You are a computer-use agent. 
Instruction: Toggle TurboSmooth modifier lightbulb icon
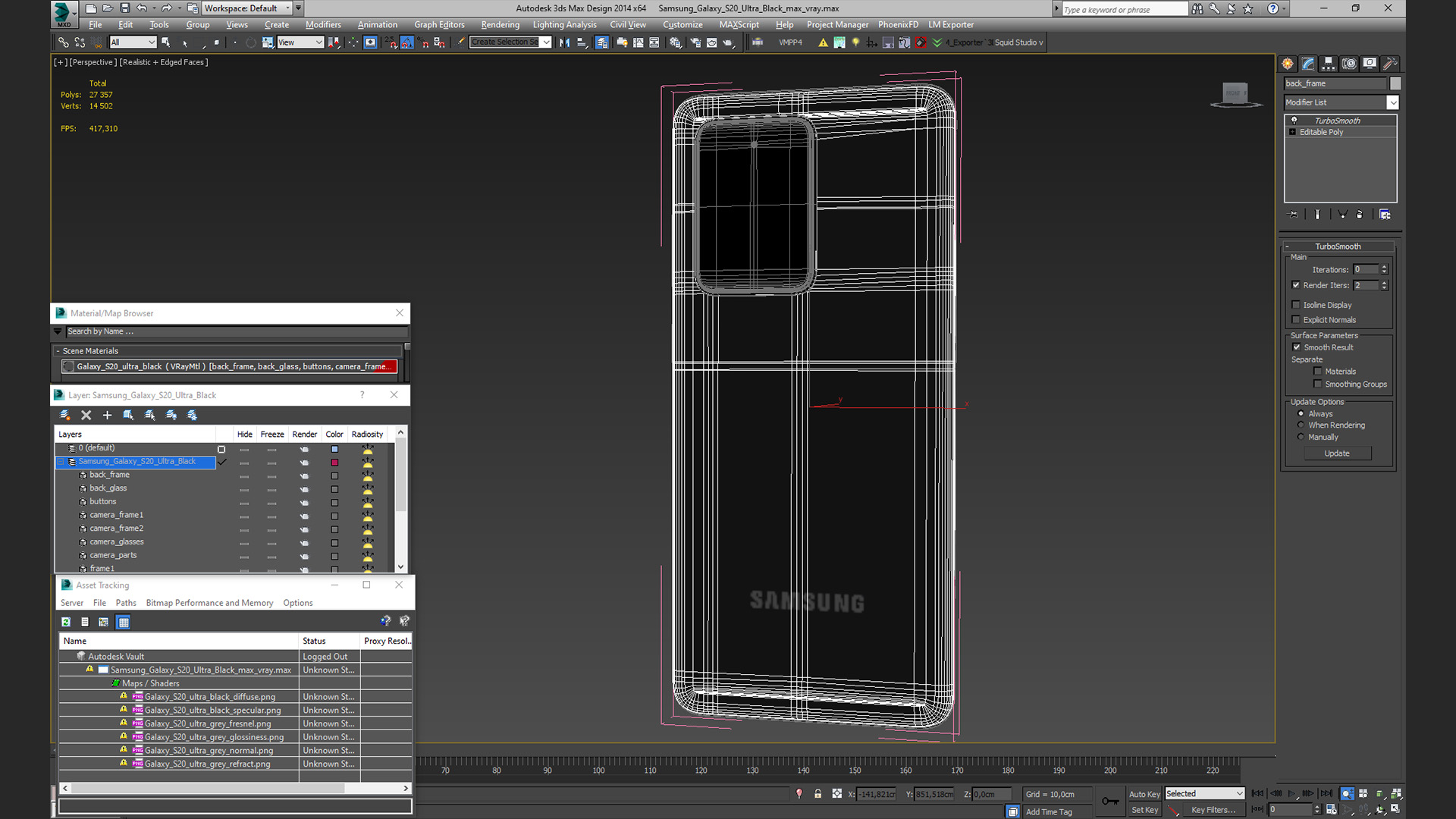(x=1294, y=121)
